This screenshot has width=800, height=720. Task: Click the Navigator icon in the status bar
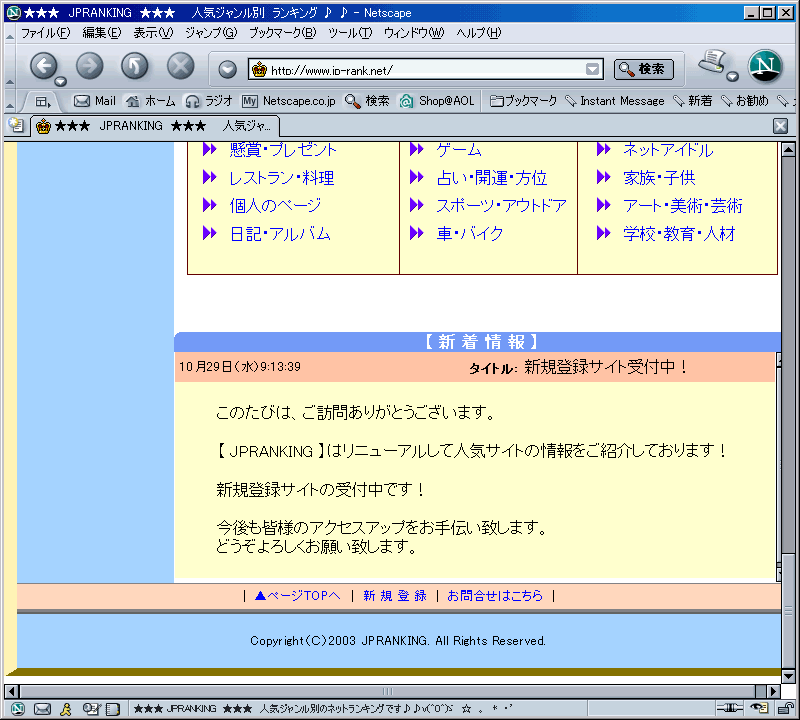pos(18,708)
